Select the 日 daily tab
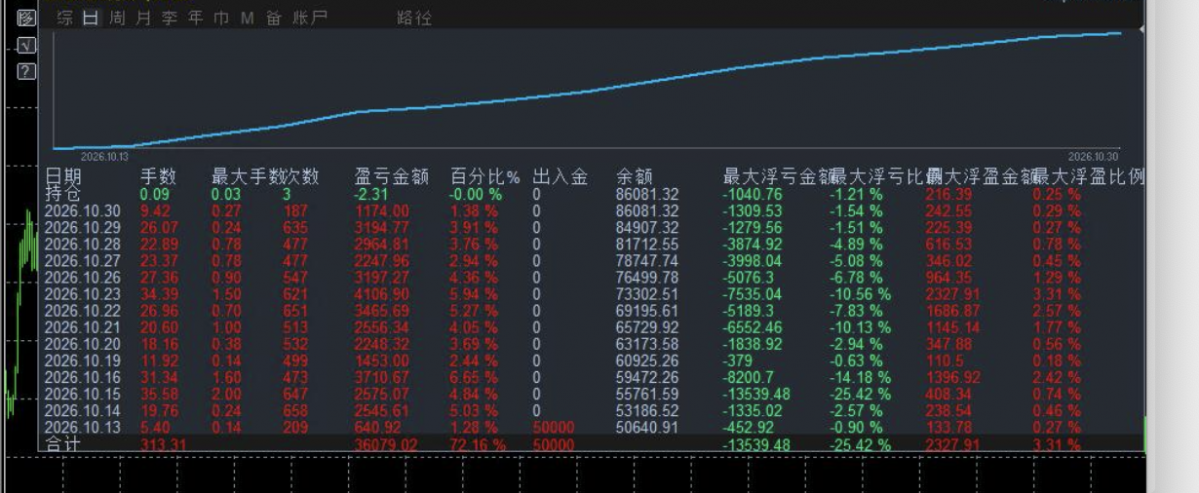The width and height of the screenshot is (1199, 493). click(x=91, y=18)
